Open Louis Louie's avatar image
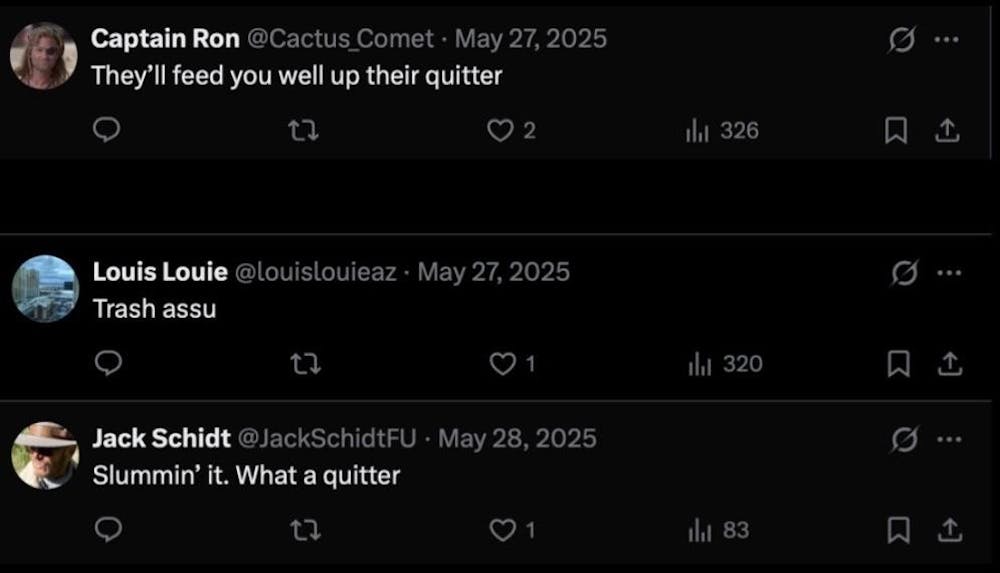 (45, 289)
